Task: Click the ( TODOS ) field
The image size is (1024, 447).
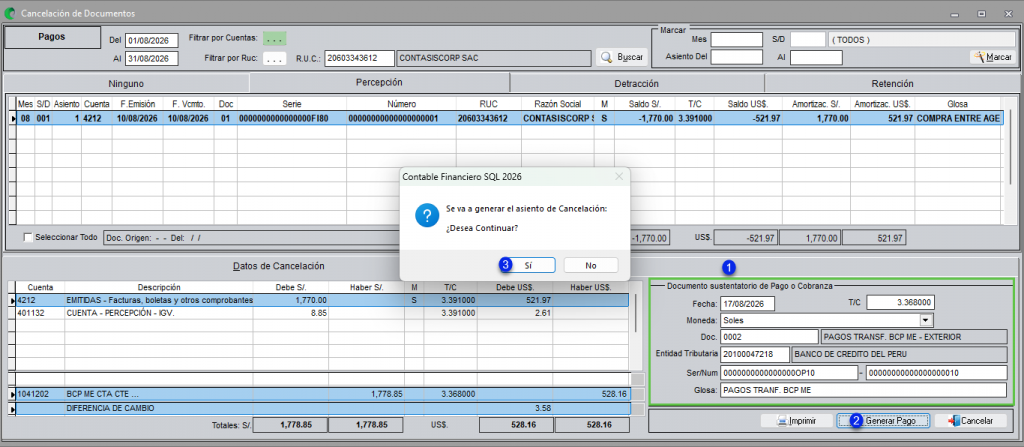Action: [x=921, y=40]
